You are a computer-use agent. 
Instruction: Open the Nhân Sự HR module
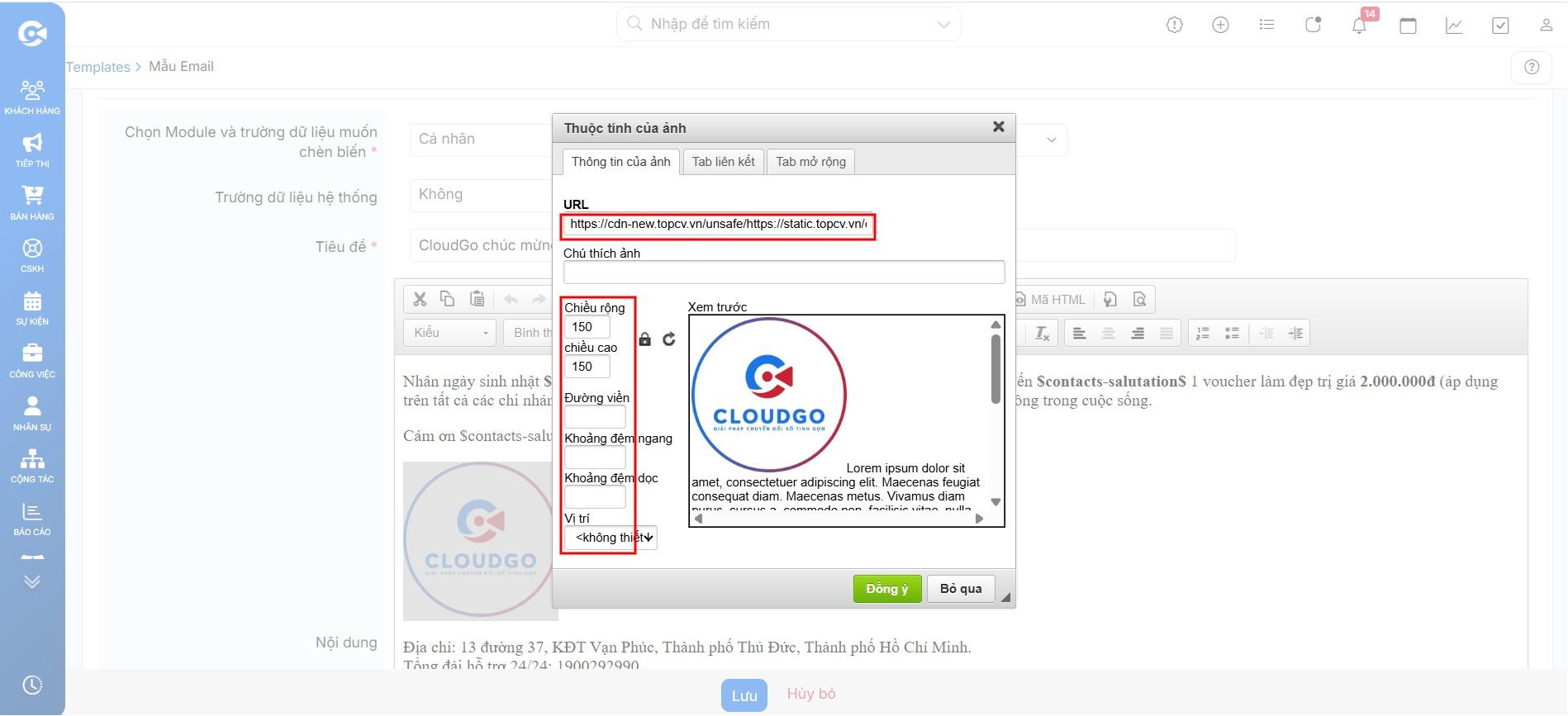point(32,414)
